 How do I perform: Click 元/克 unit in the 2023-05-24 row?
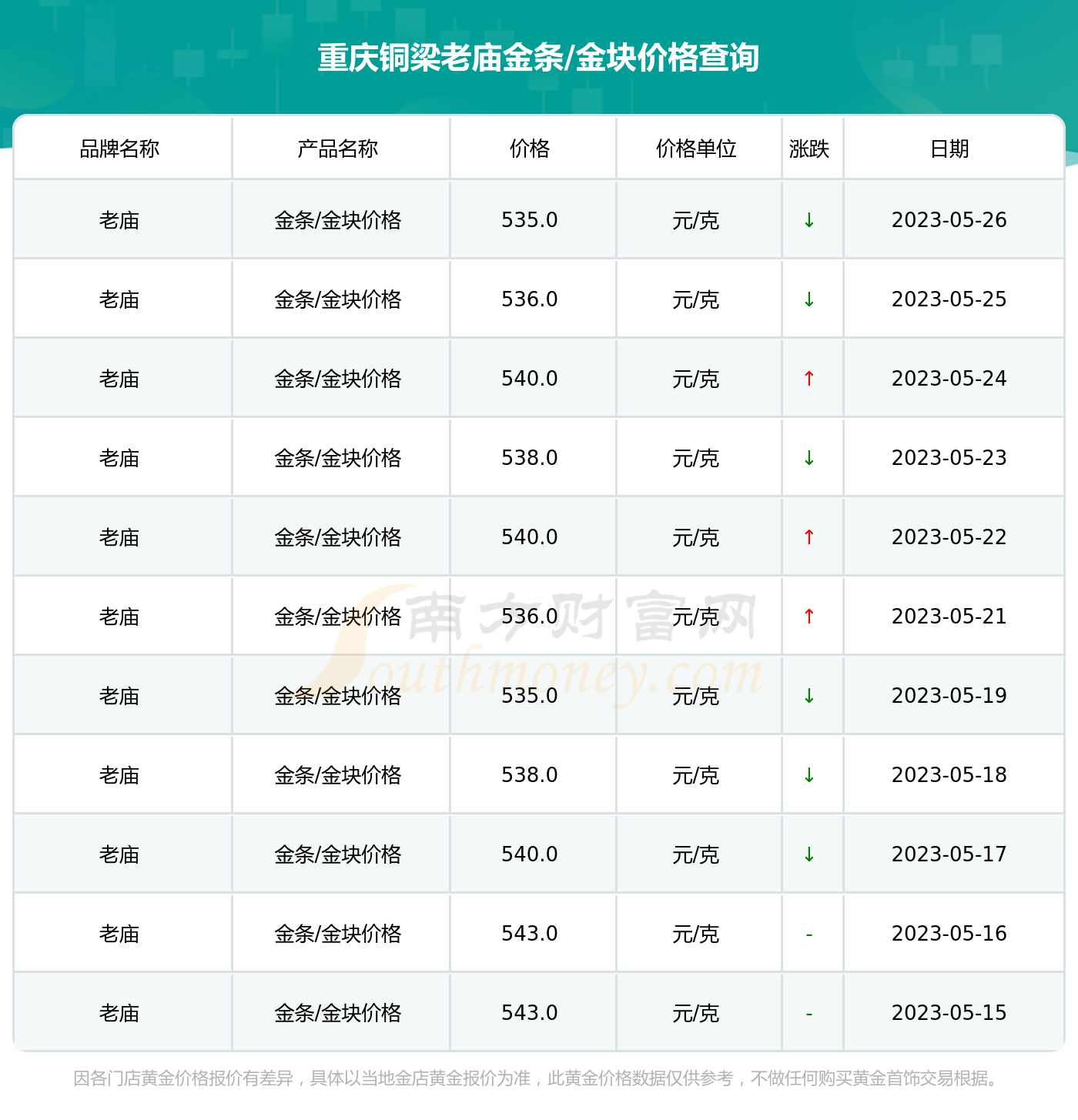(x=696, y=379)
